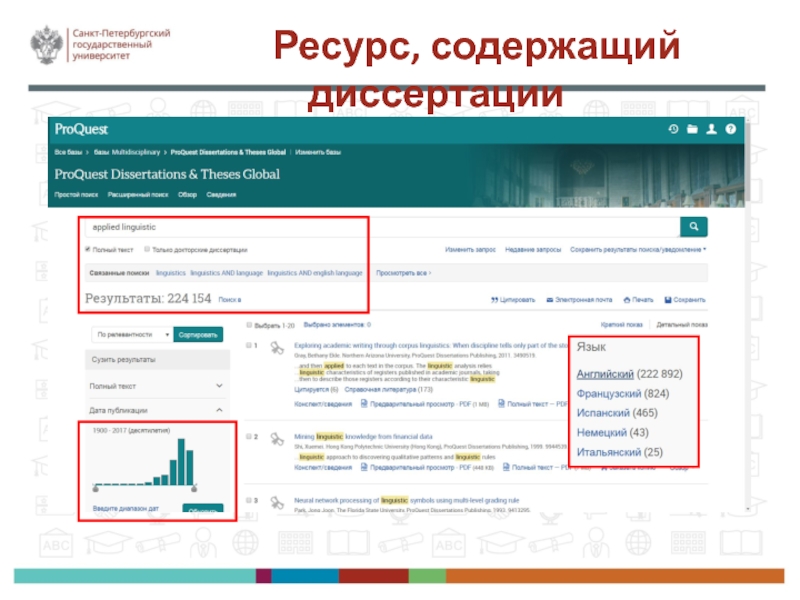800x600 pixels.
Task: Open the help question mark icon
Action: (731, 129)
